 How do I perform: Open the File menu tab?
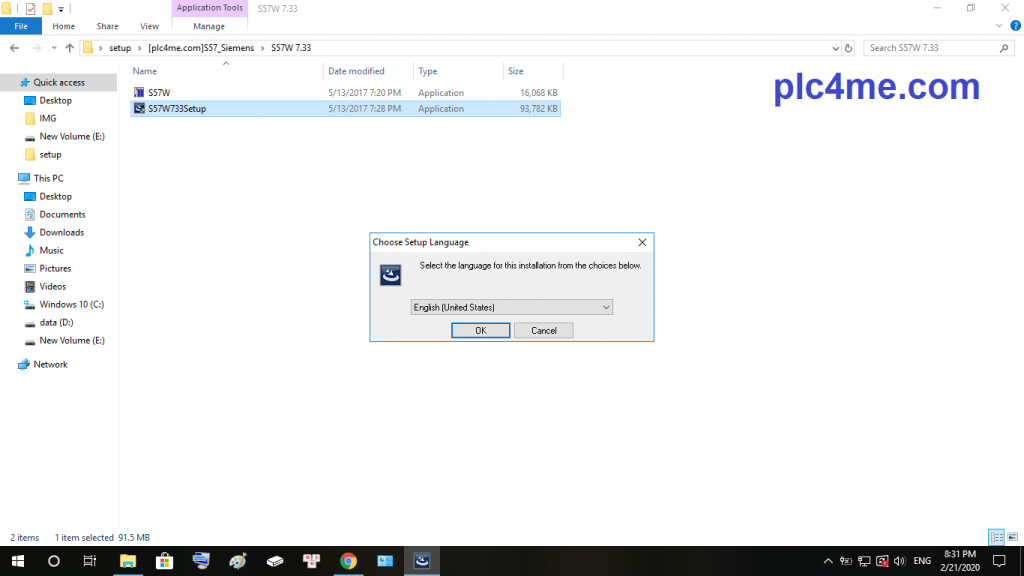click(x=21, y=26)
